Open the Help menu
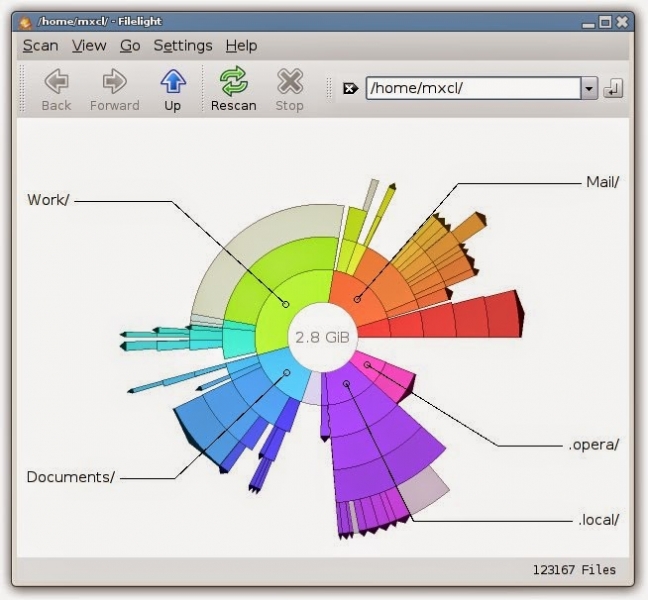This screenshot has width=648, height=600. (x=241, y=45)
